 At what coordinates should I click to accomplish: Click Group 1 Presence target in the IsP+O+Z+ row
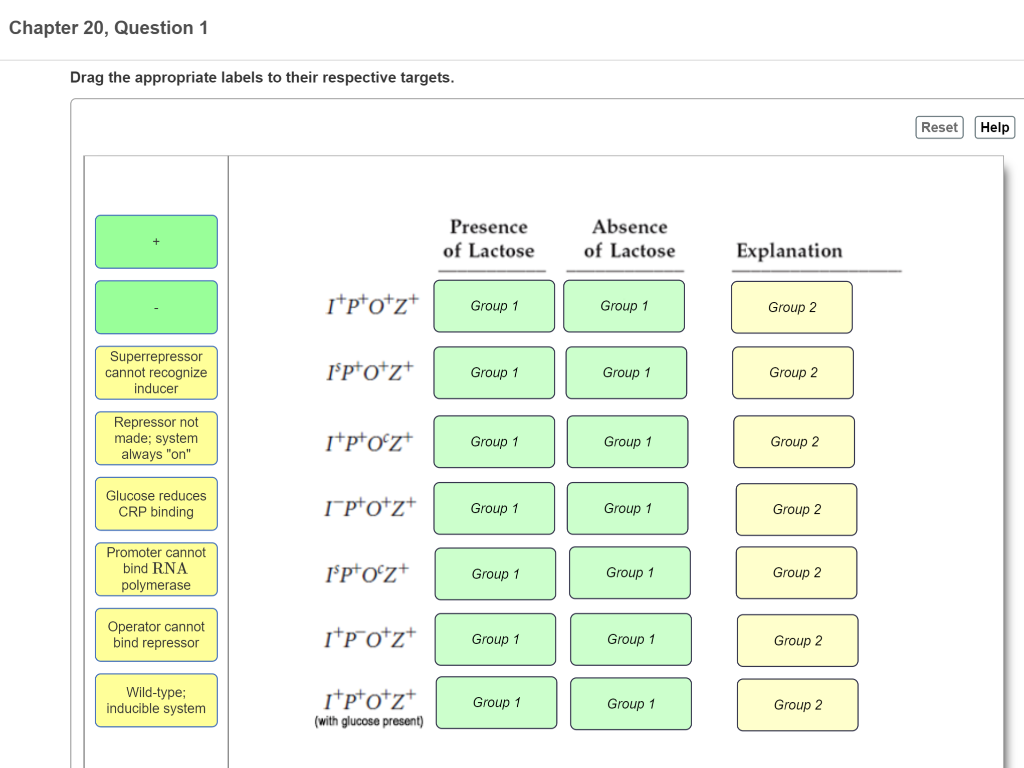point(494,372)
